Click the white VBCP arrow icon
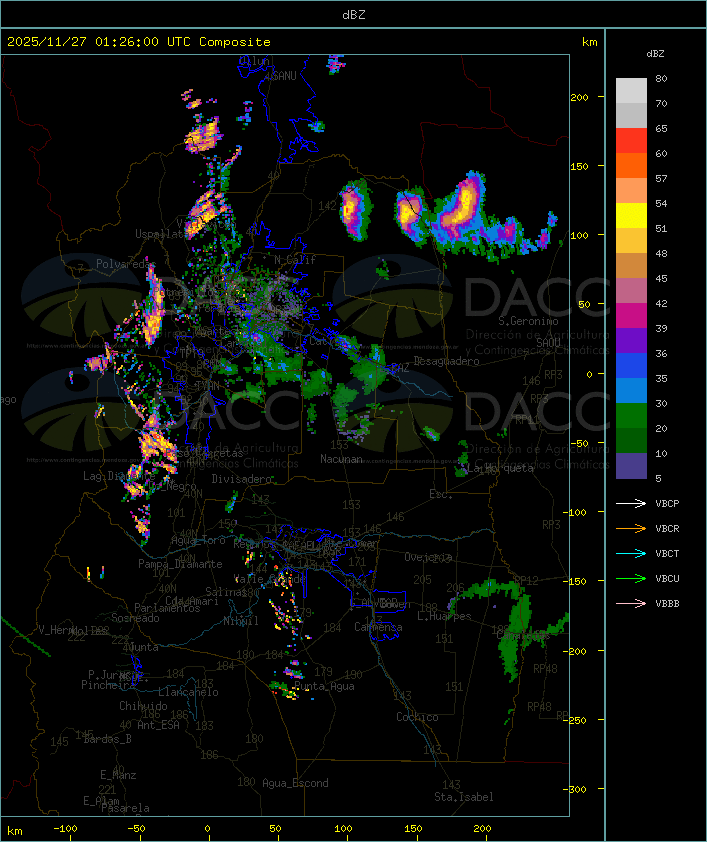Image resolution: width=707 pixels, height=842 pixels. click(x=631, y=504)
